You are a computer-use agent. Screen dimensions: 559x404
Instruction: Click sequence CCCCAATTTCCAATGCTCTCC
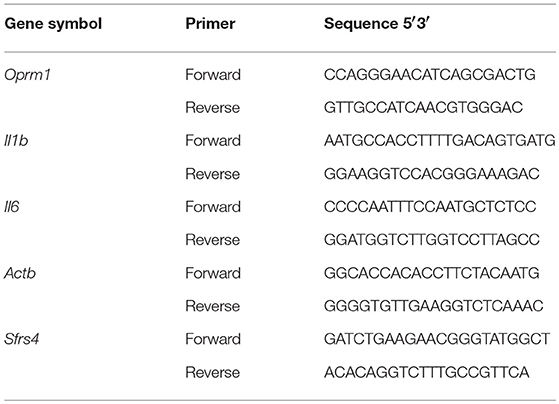tap(430, 207)
